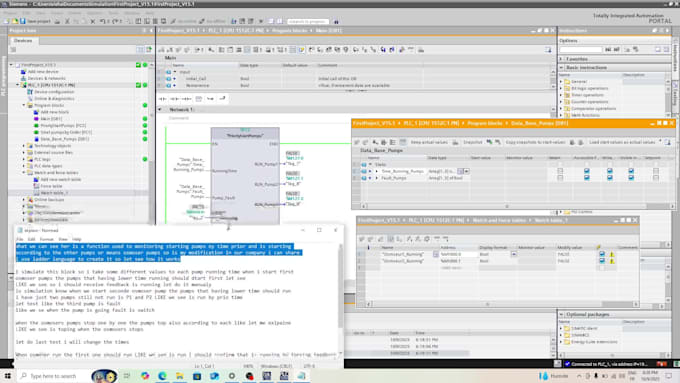This screenshot has height=383, width=680.
Task: Click the Save project button
Action: [36, 21]
